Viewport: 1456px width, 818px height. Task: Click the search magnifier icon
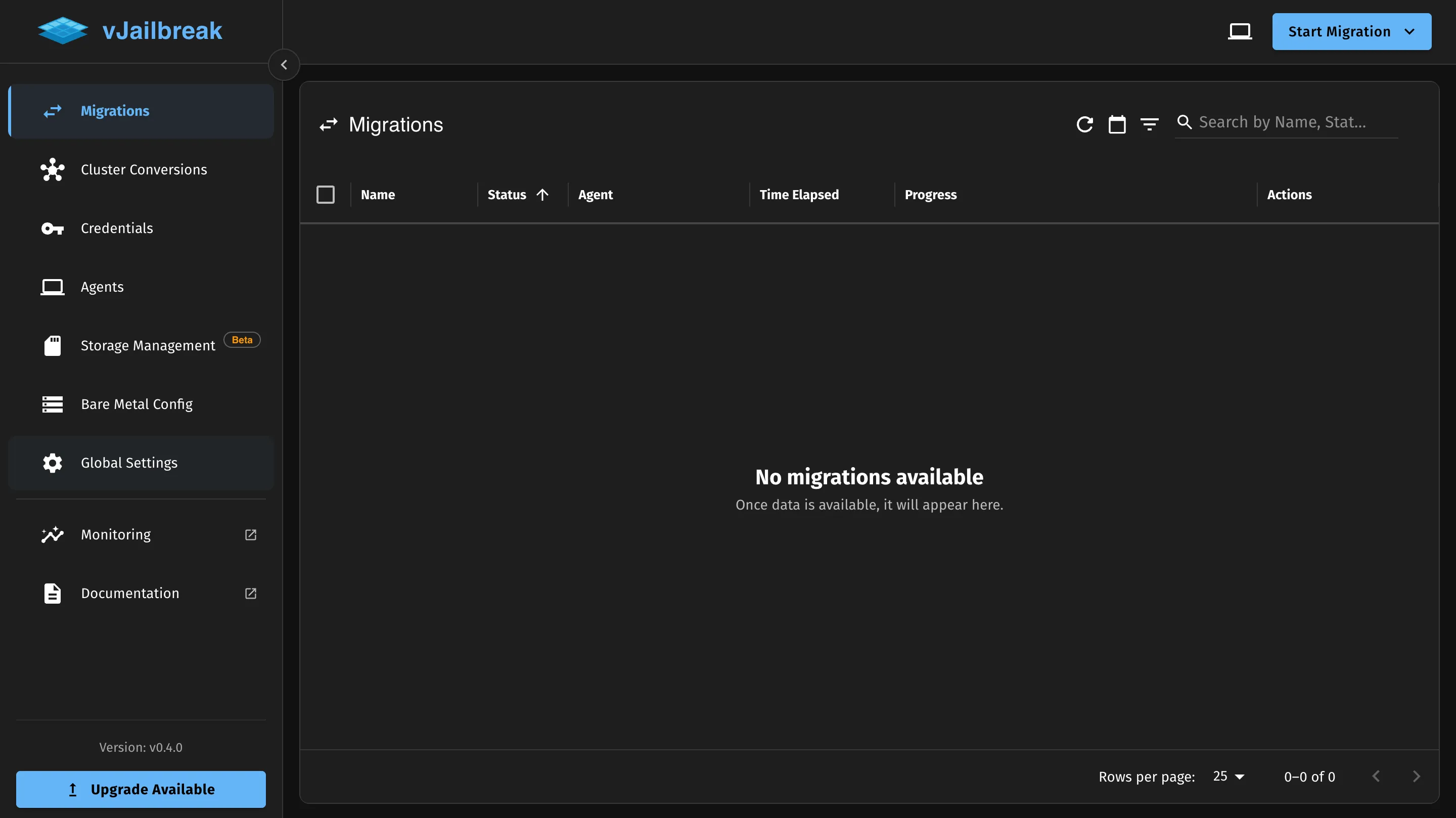[x=1184, y=122]
